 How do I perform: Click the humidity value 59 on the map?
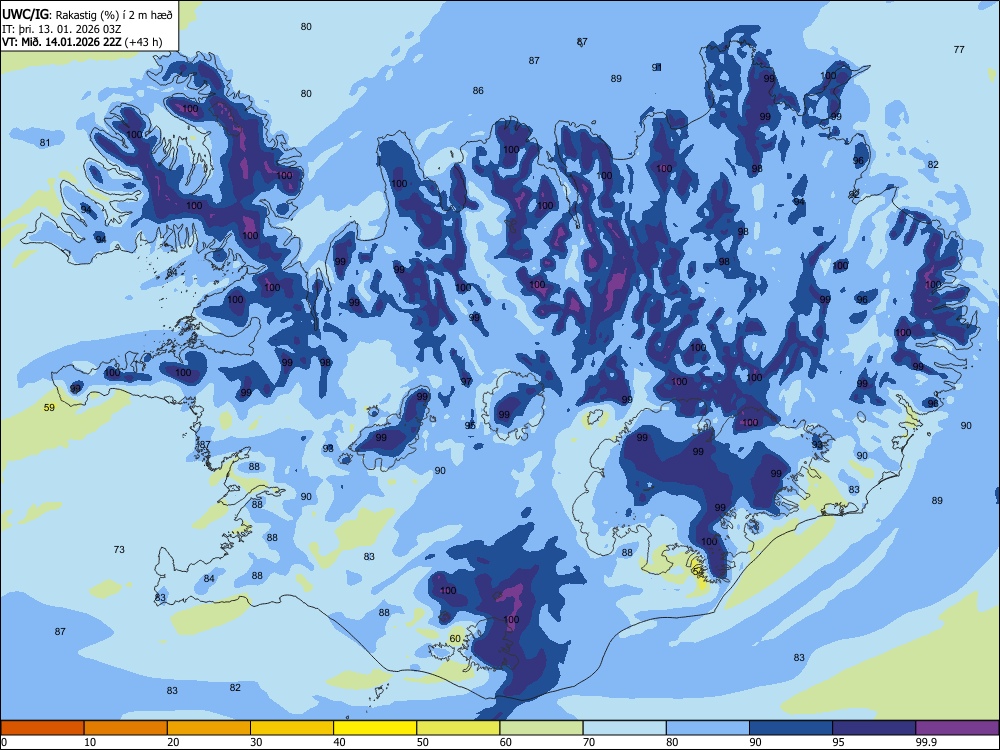[x=49, y=408]
